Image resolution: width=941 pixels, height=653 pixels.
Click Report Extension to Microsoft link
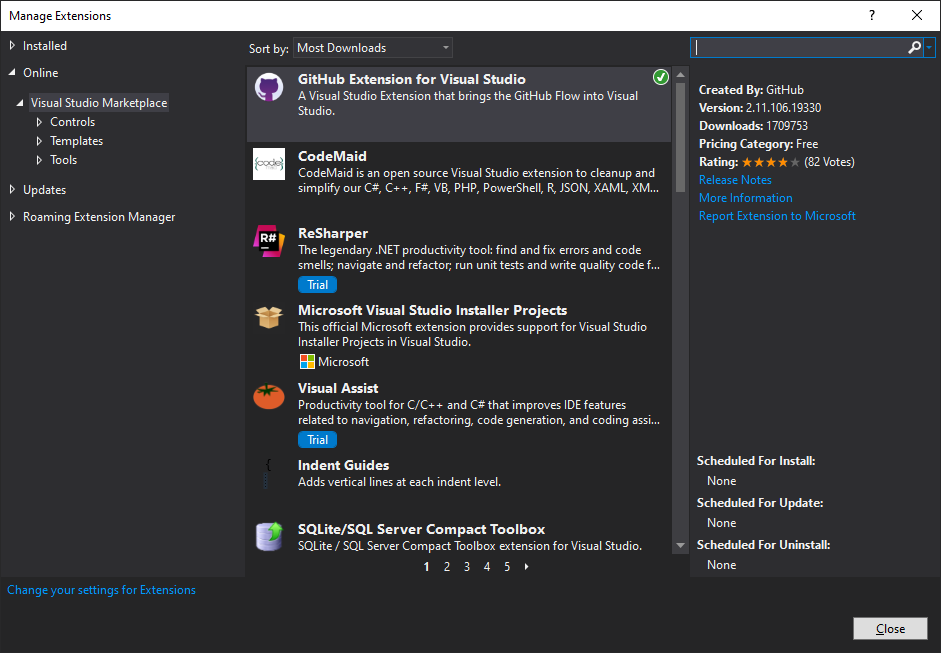click(x=777, y=216)
